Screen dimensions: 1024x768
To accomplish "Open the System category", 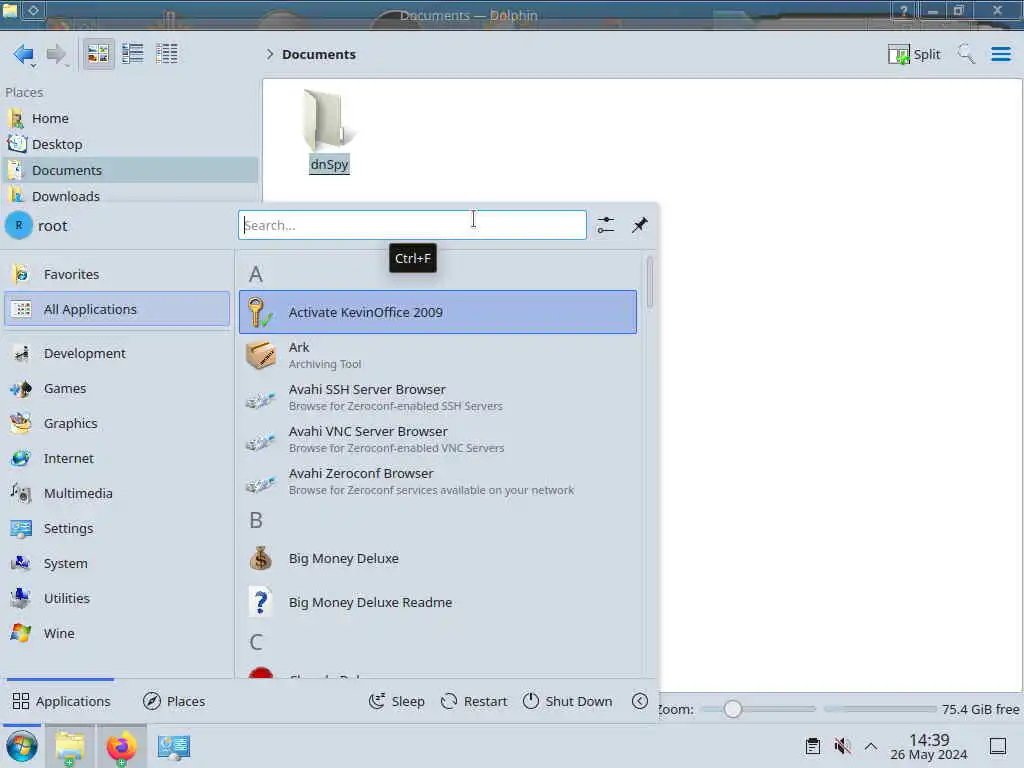I will click(117, 564).
